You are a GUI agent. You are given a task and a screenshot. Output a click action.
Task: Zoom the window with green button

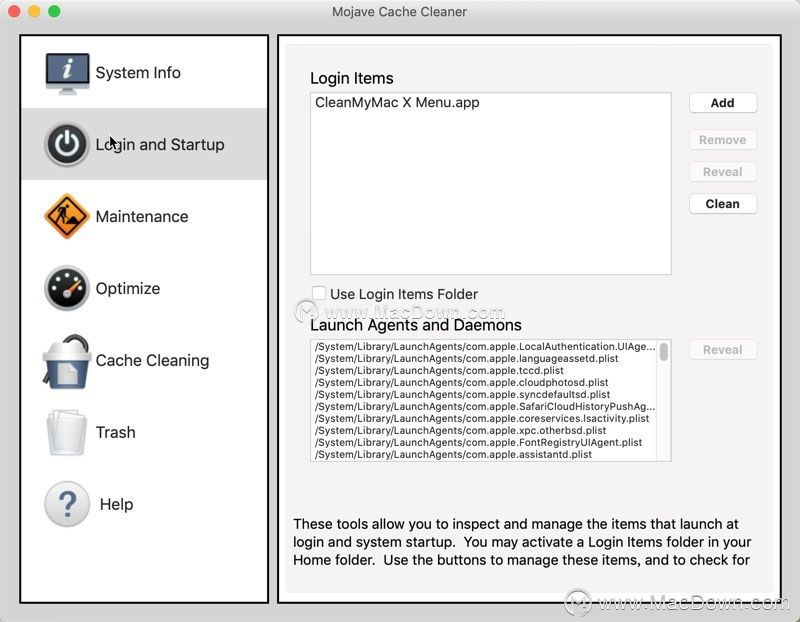coord(54,11)
